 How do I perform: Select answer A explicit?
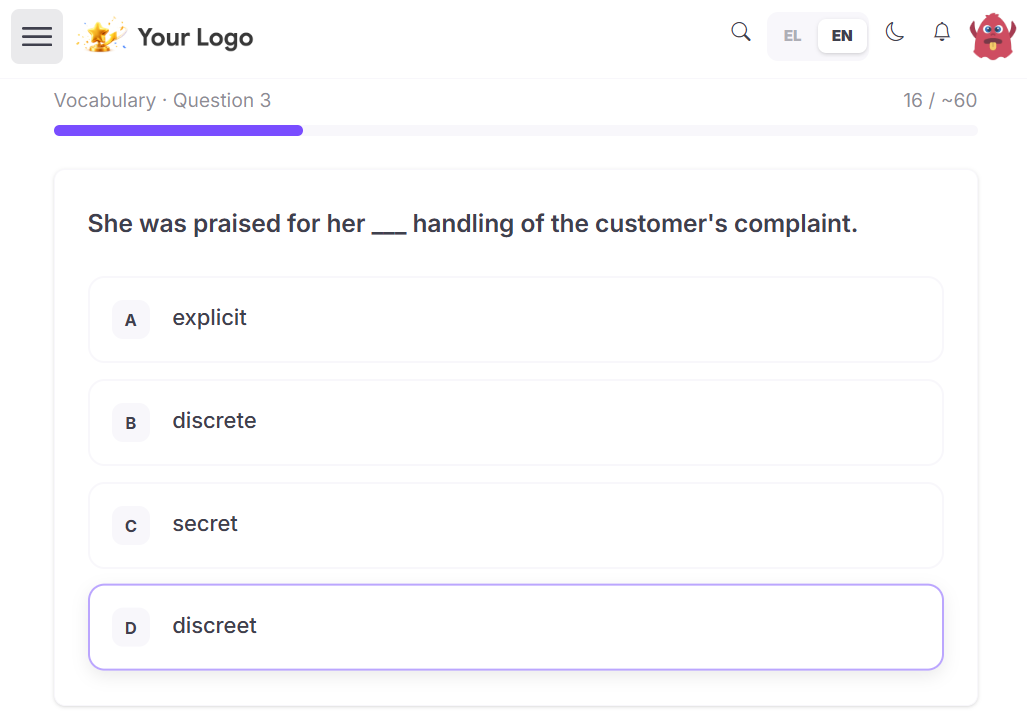516,320
